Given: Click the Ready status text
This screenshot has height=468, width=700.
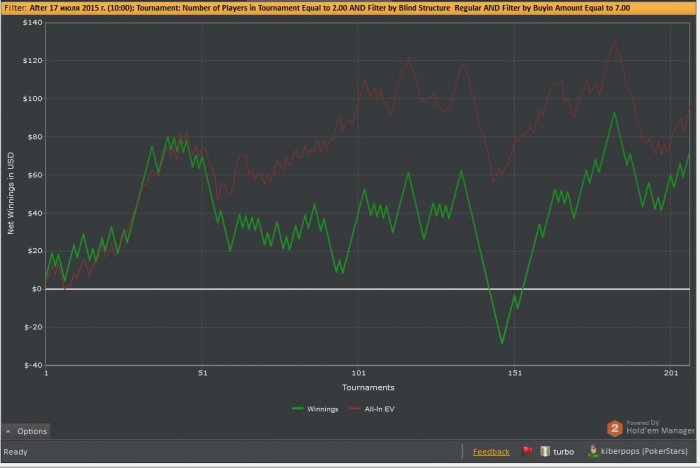Looking at the screenshot, I should 16,452.
